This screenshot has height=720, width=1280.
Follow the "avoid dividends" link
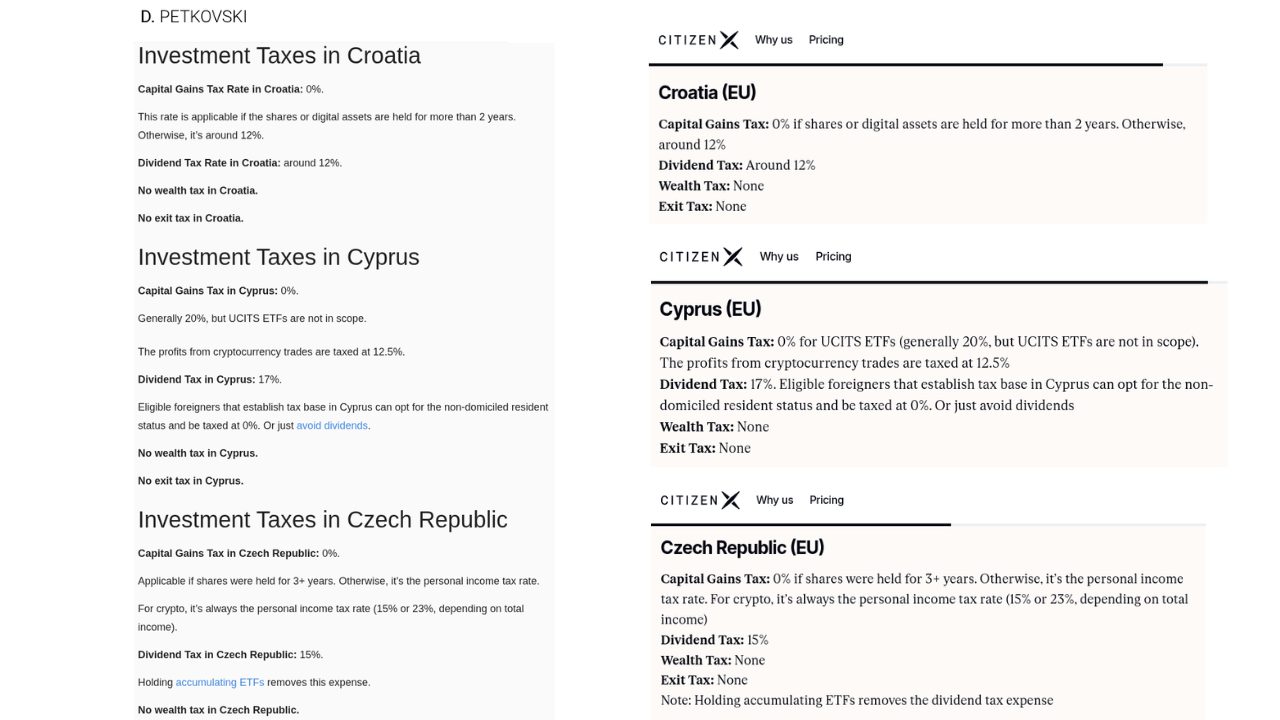[x=332, y=426]
